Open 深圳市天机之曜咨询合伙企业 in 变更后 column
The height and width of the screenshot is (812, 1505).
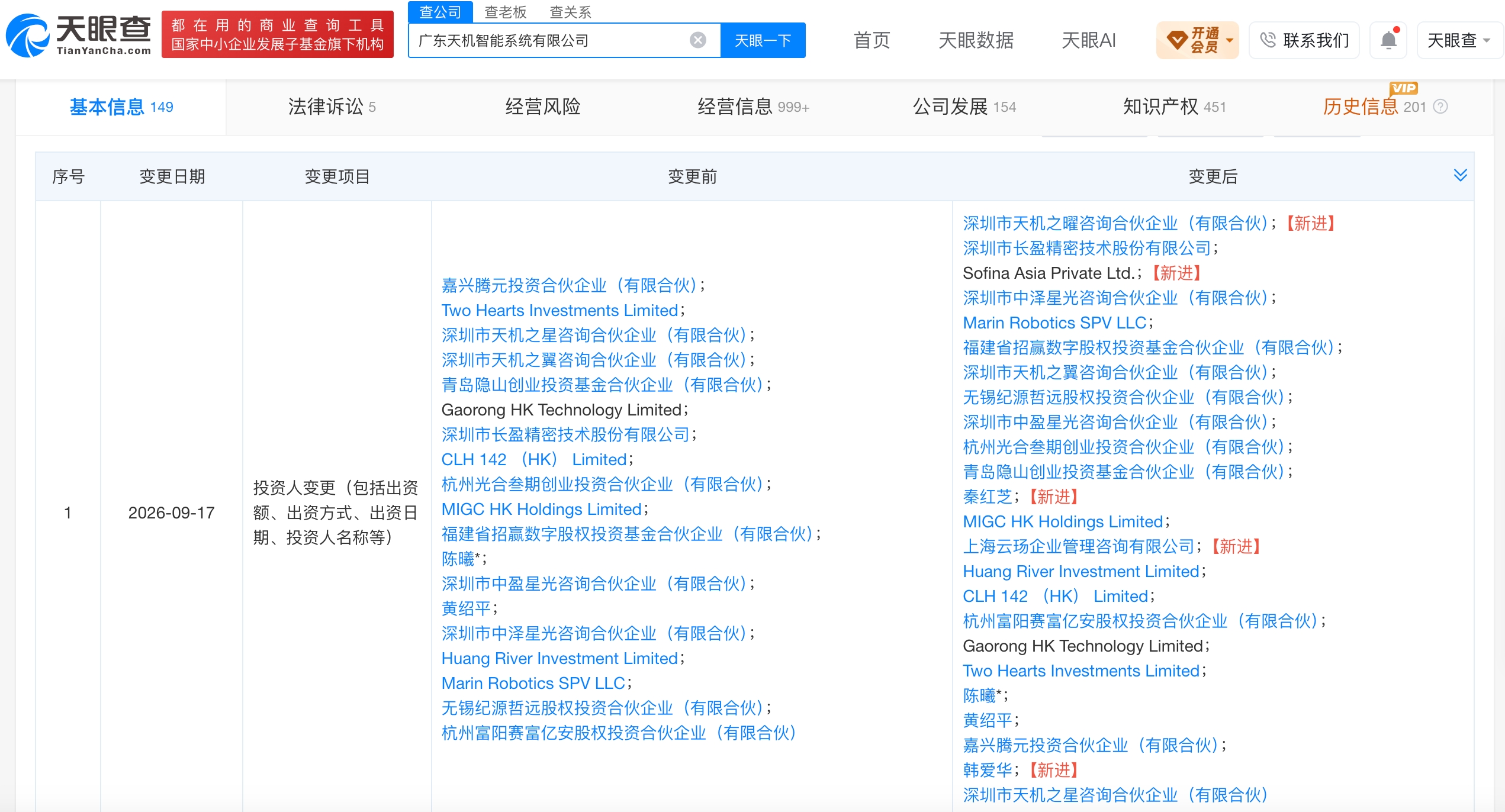pyautogui.click(x=1116, y=224)
